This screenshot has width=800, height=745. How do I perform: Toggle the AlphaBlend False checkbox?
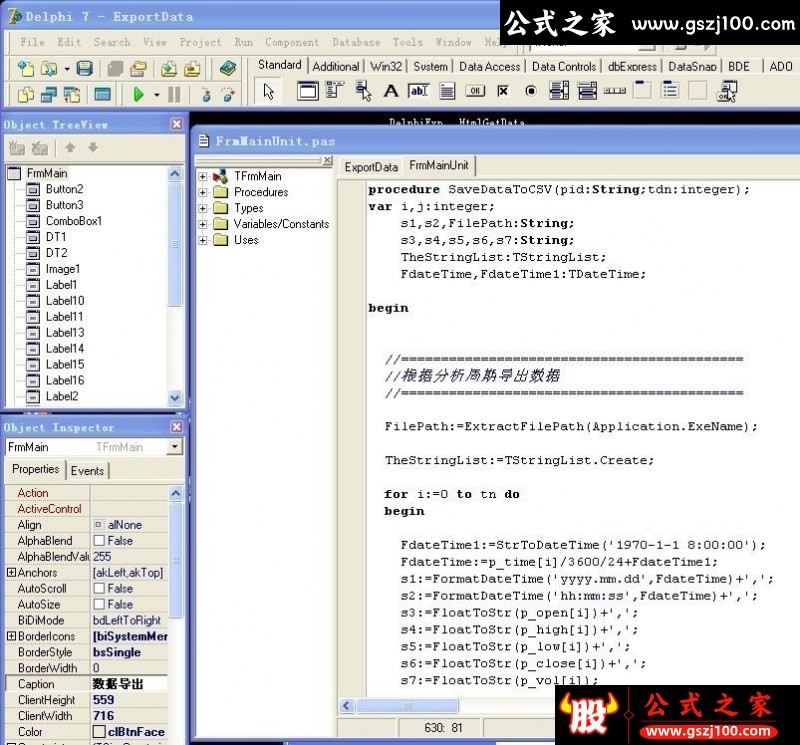pyautogui.click(x=99, y=540)
